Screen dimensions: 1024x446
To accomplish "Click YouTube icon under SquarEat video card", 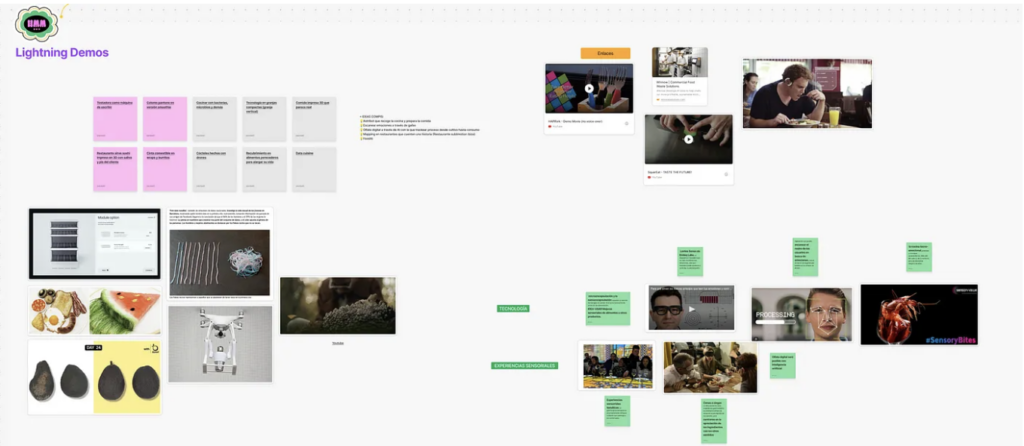I will point(651,177).
